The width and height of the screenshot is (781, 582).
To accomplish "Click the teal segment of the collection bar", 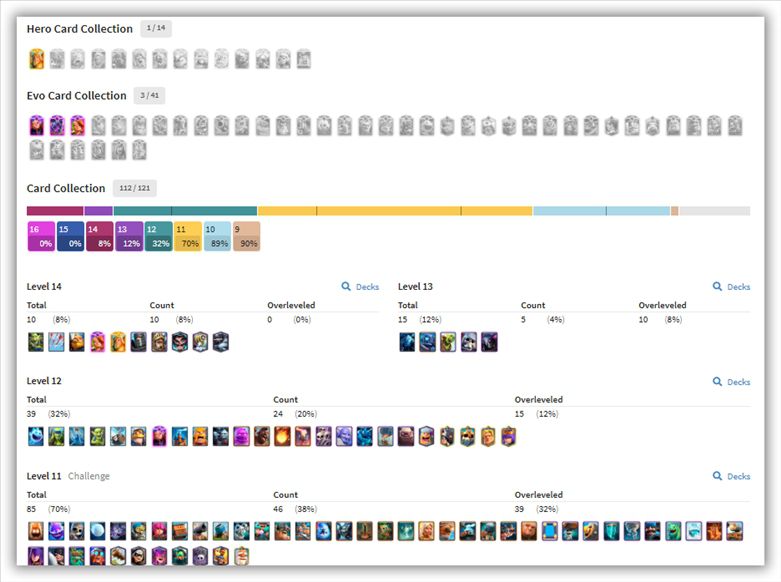I will click(x=185, y=211).
